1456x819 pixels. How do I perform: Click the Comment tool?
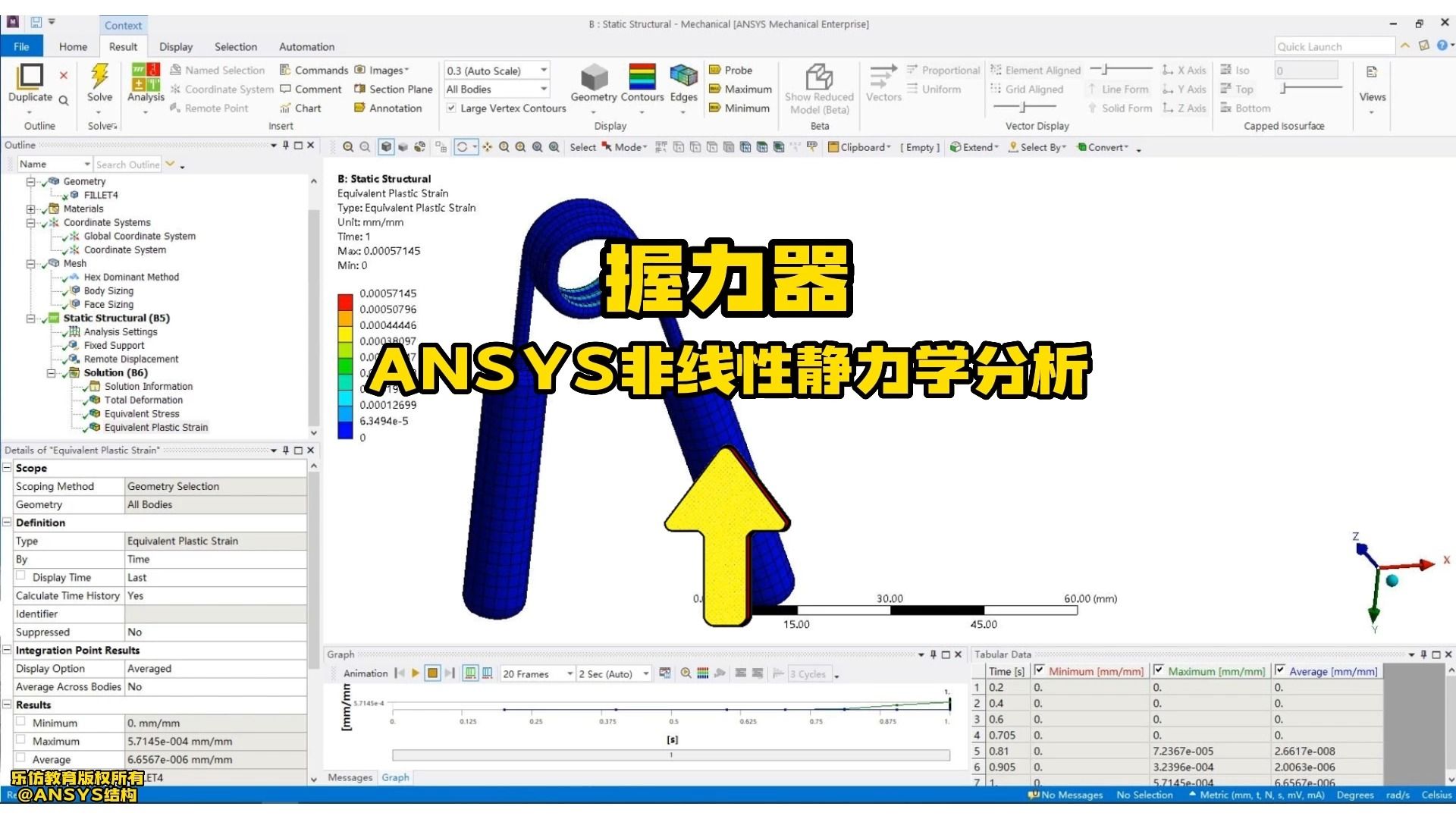(310, 89)
